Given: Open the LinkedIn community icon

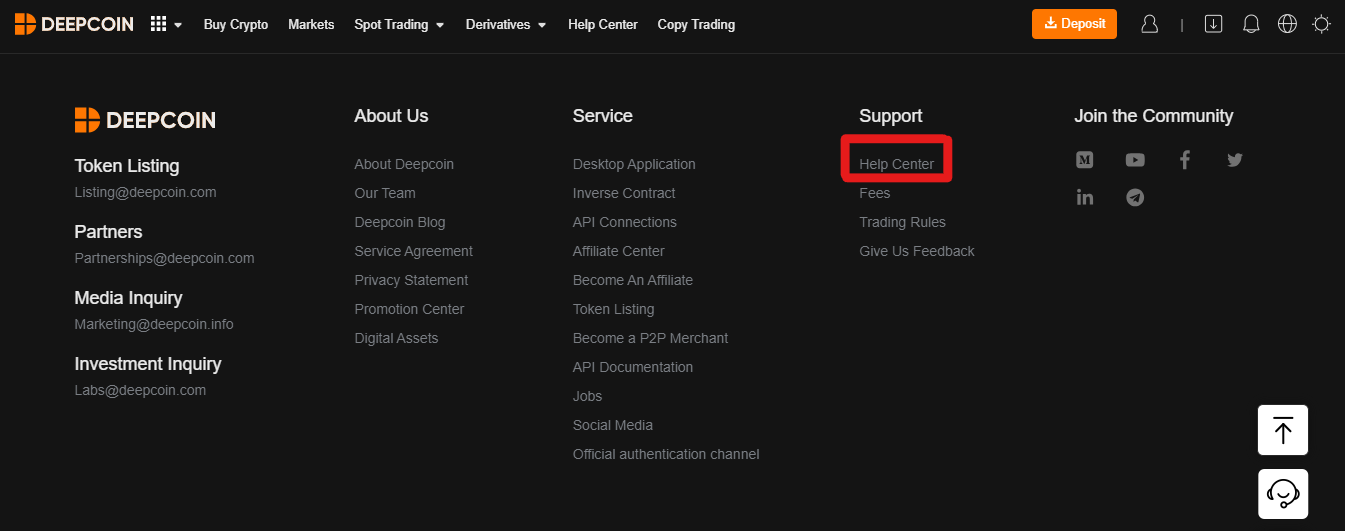Looking at the screenshot, I should point(1084,197).
